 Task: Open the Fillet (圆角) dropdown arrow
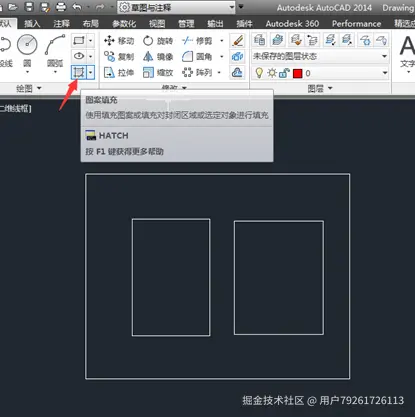click(x=222, y=56)
